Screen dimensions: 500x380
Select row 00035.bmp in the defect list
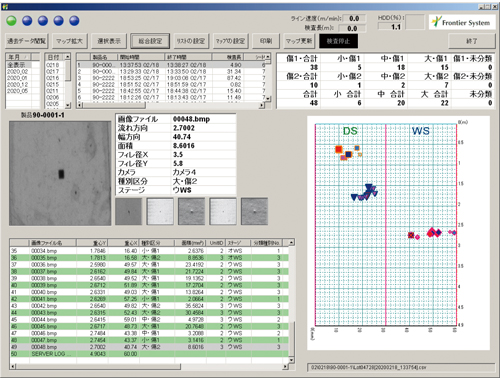[149, 258]
